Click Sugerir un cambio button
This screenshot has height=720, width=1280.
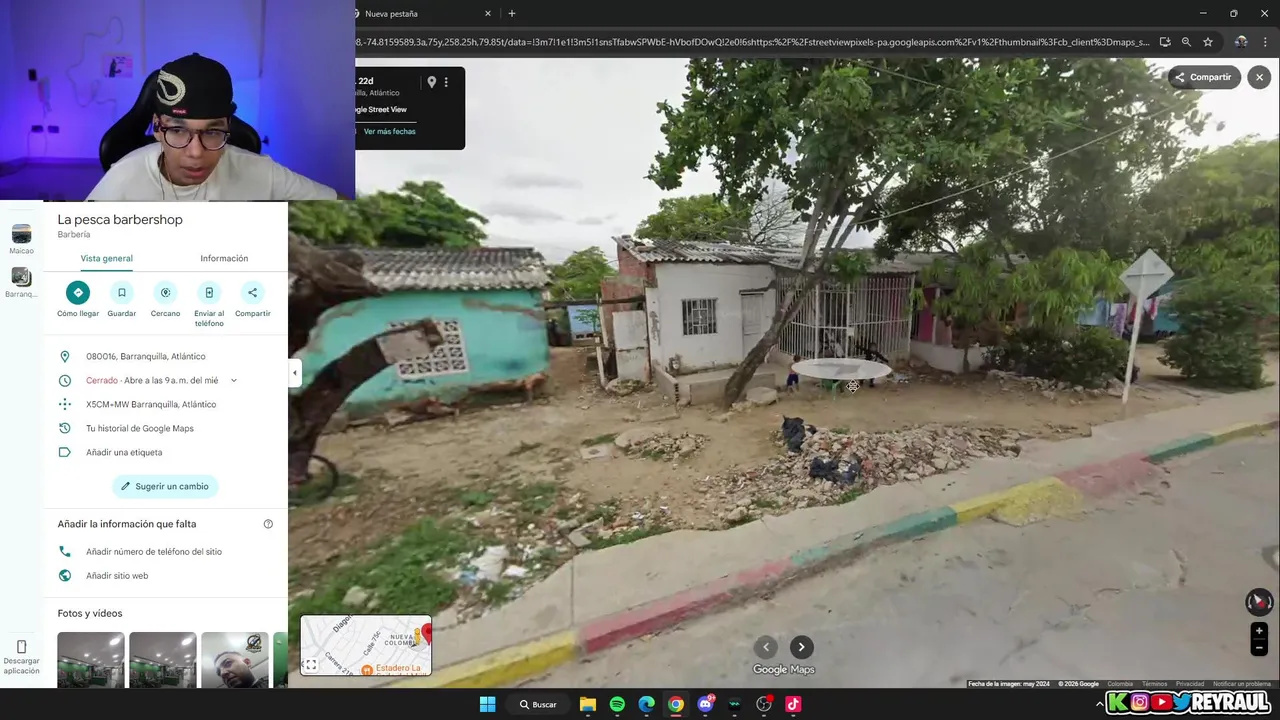165,486
